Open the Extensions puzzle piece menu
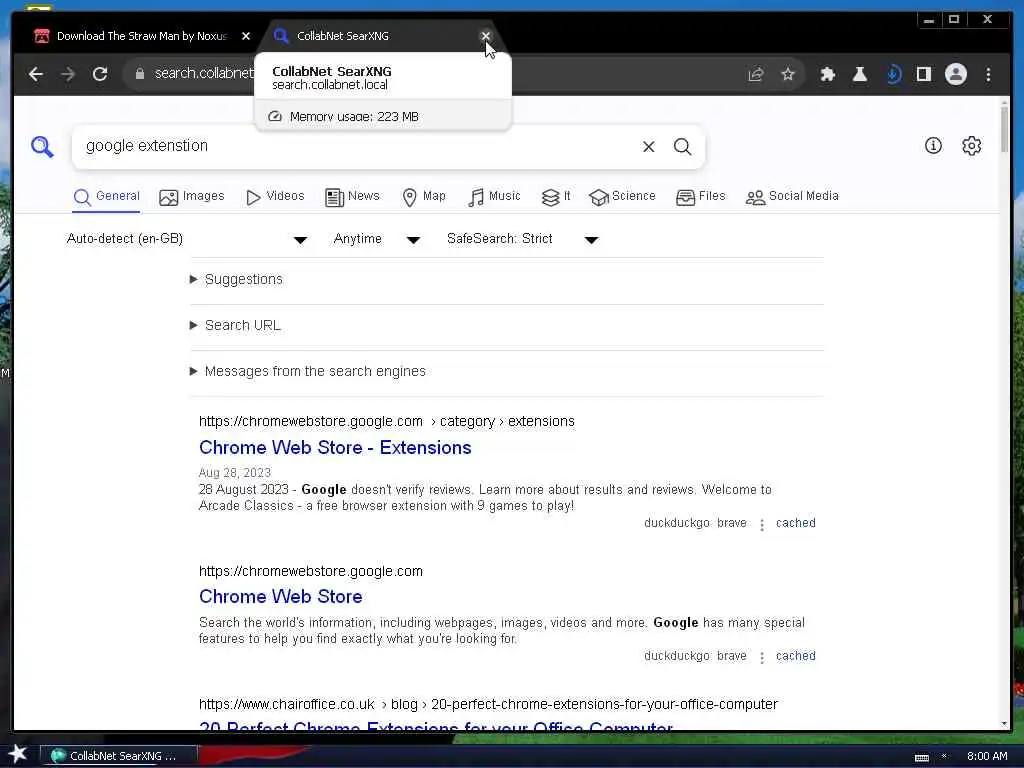This screenshot has height=768, width=1024. coord(828,74)
